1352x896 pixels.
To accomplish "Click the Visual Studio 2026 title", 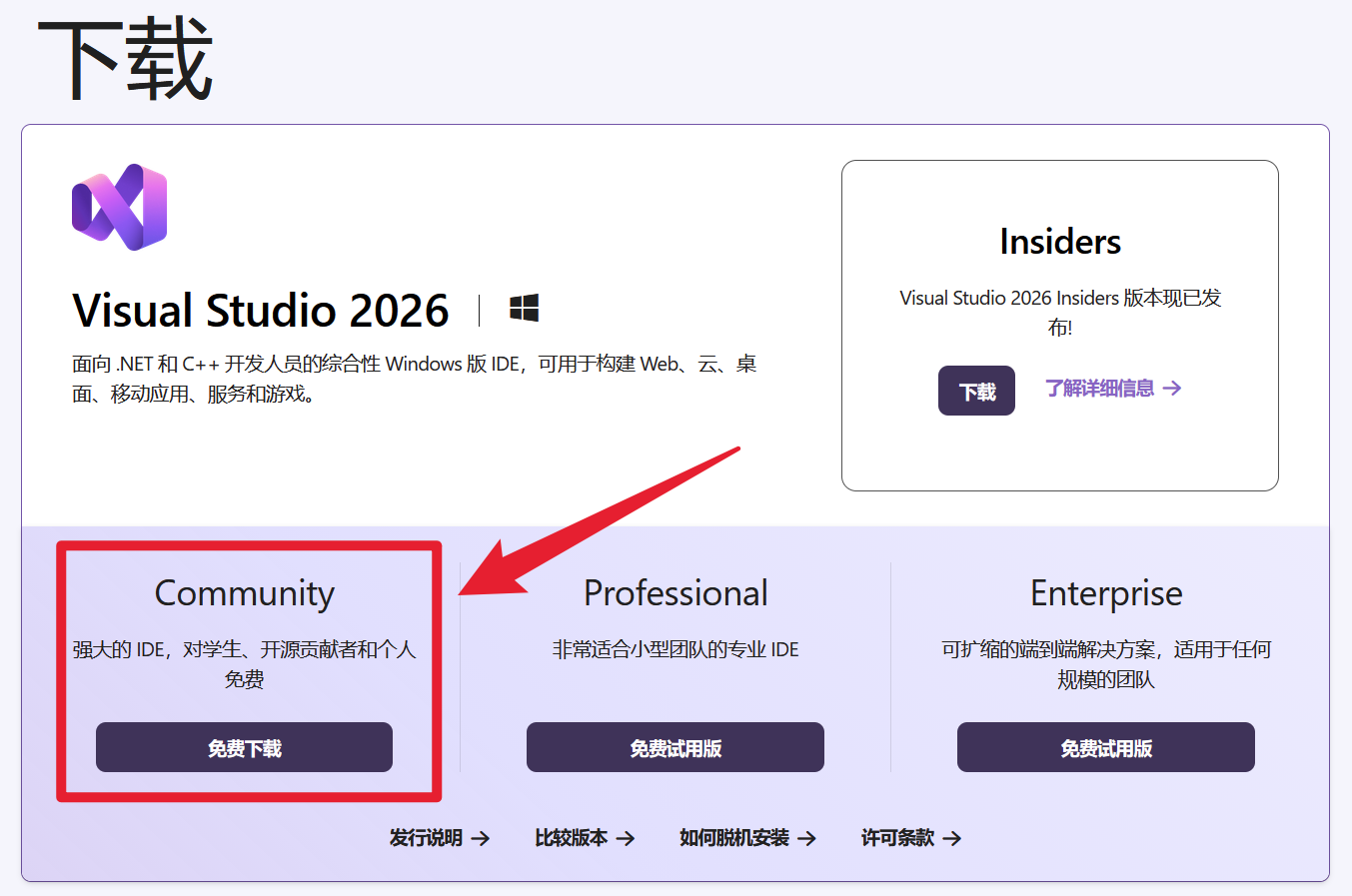I will pos(261,310).
